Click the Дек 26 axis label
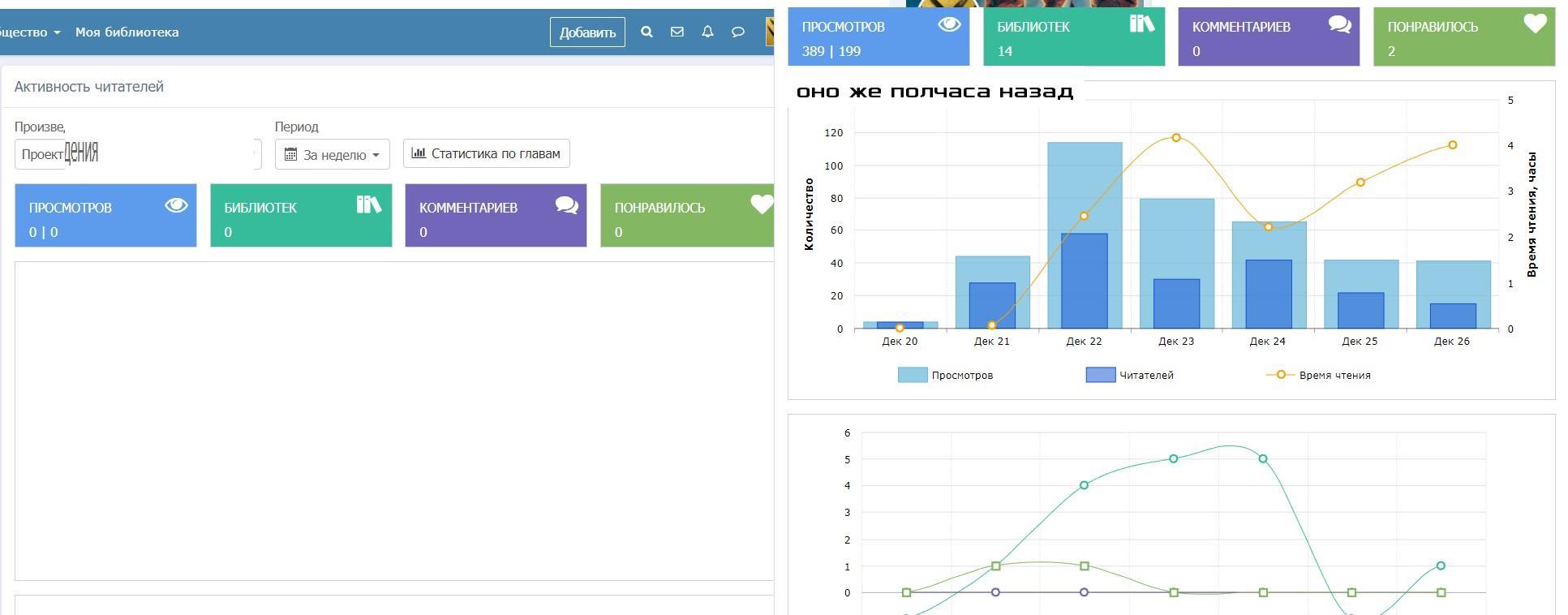This screenshot has height=615, width=1568. coord(1452,341)
